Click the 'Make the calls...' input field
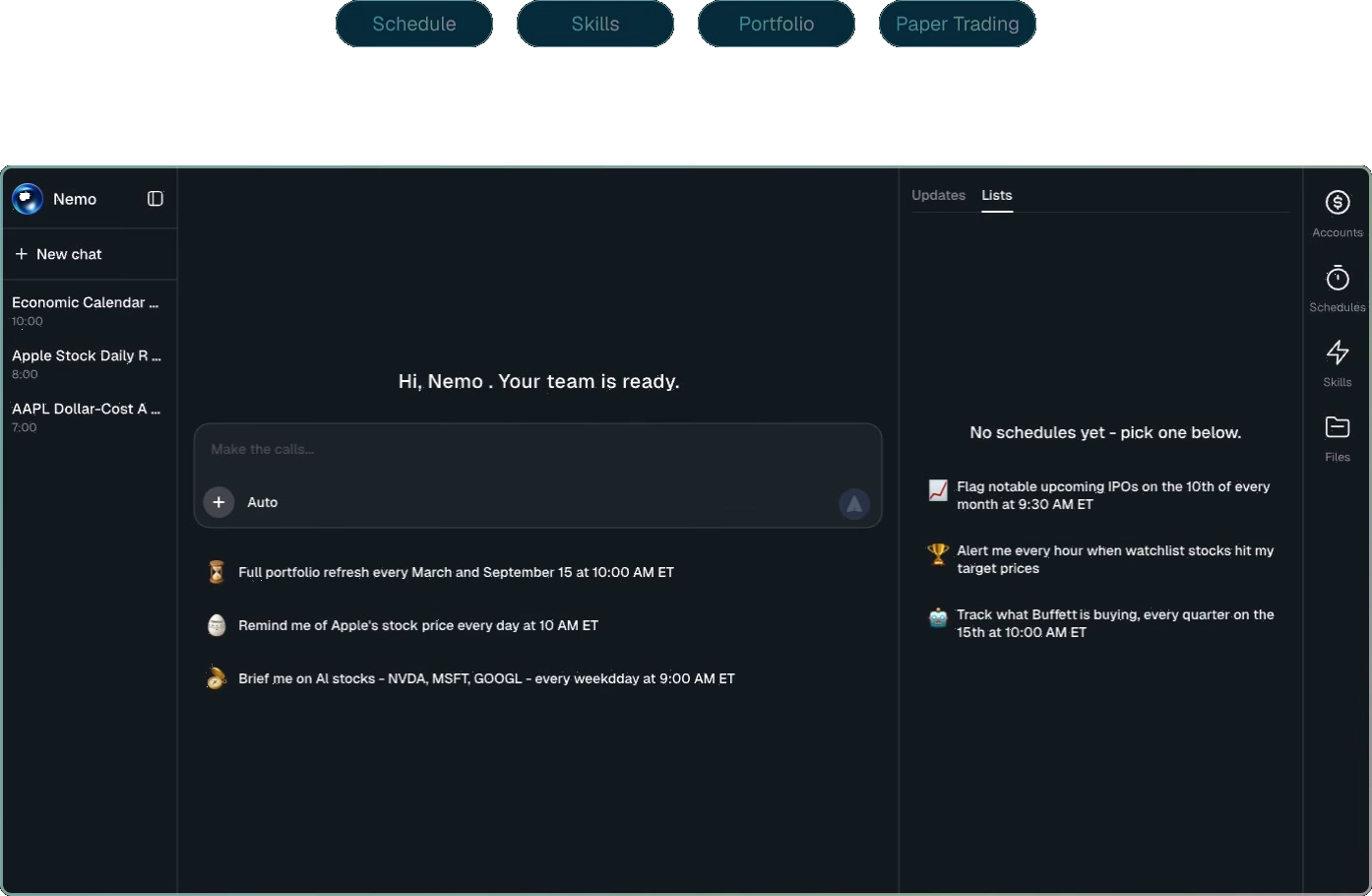1372x896 pixels. [x=536, y=449]
